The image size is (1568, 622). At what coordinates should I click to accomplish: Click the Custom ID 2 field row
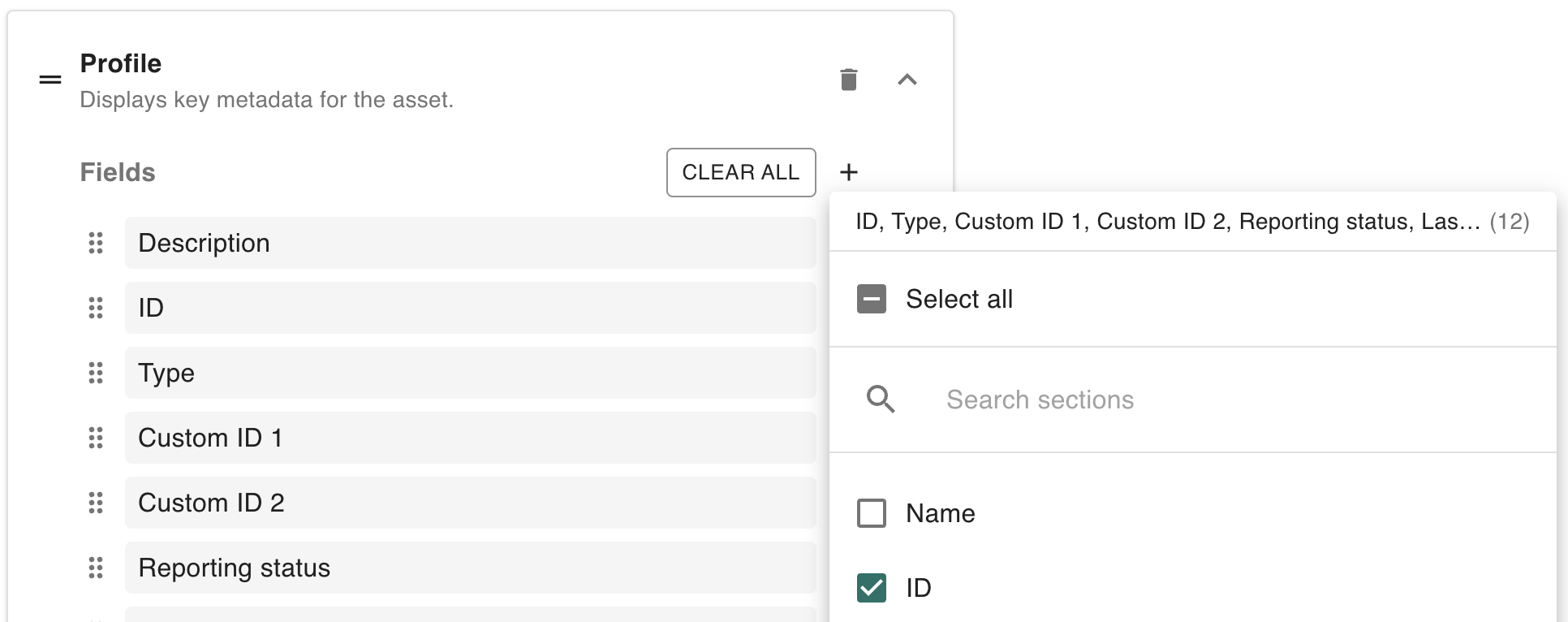tap(470, 503)
